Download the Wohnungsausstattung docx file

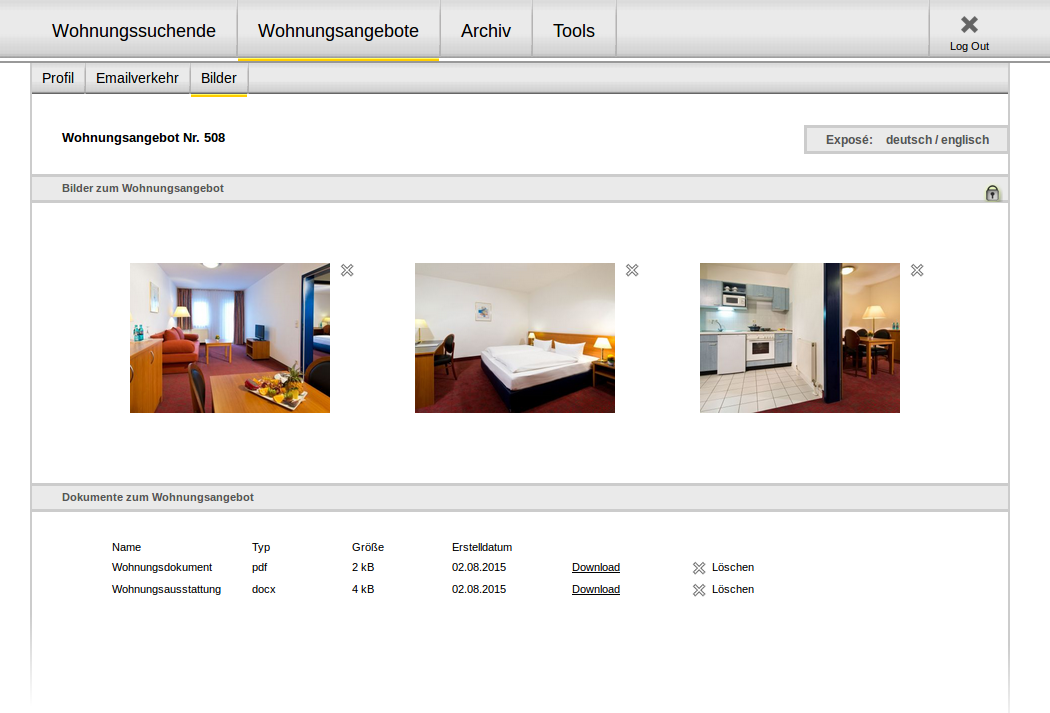click(x=596, y=589)
